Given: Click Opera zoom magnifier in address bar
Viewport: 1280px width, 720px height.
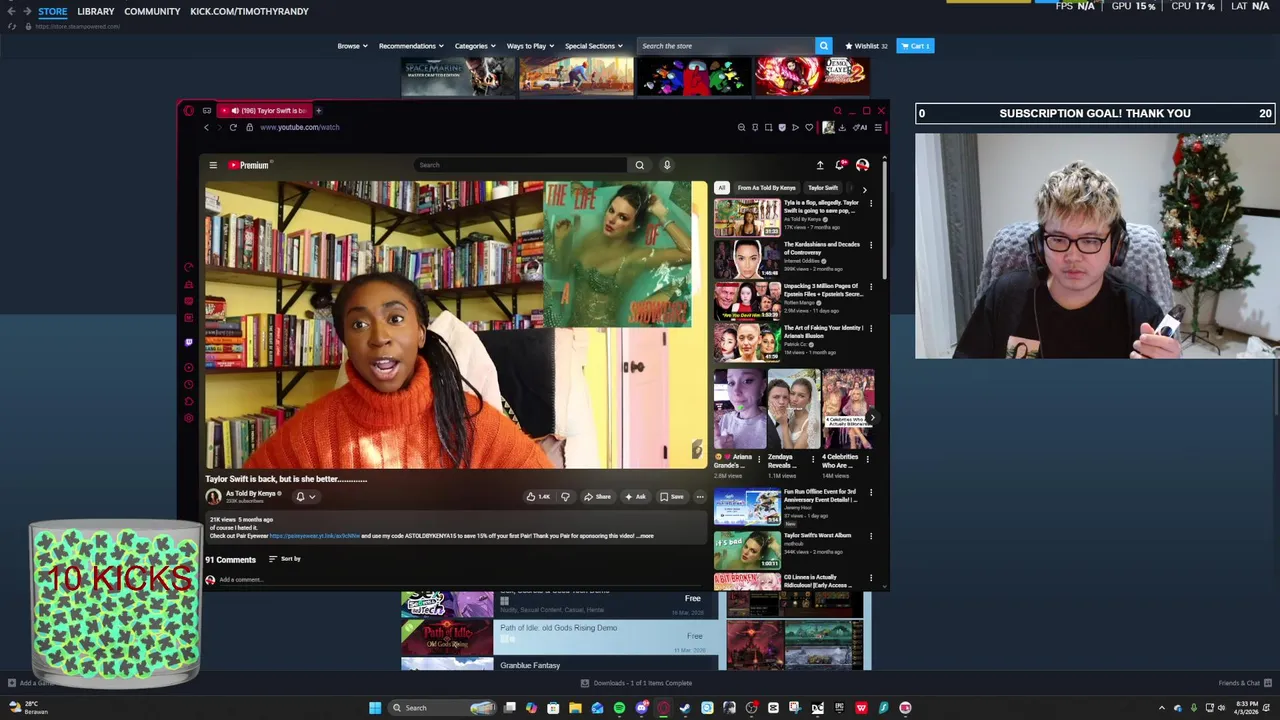Looking at the screenshot, I should pyautogui.click(x=741, y=127).
